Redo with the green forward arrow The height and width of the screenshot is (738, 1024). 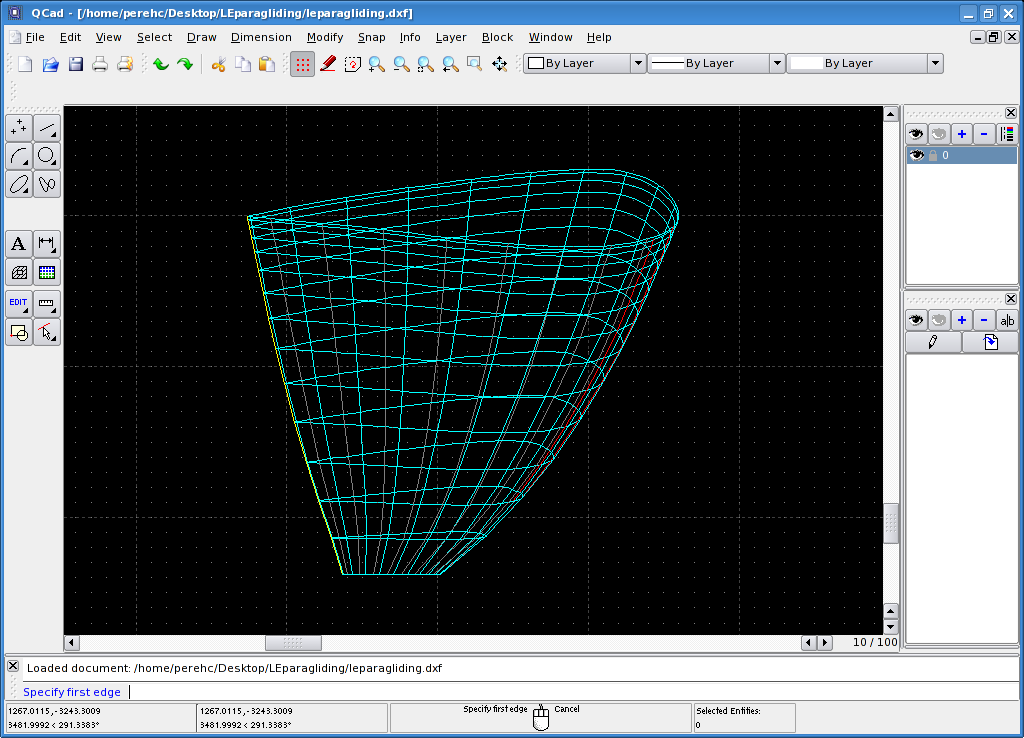(x=185, y=64)
